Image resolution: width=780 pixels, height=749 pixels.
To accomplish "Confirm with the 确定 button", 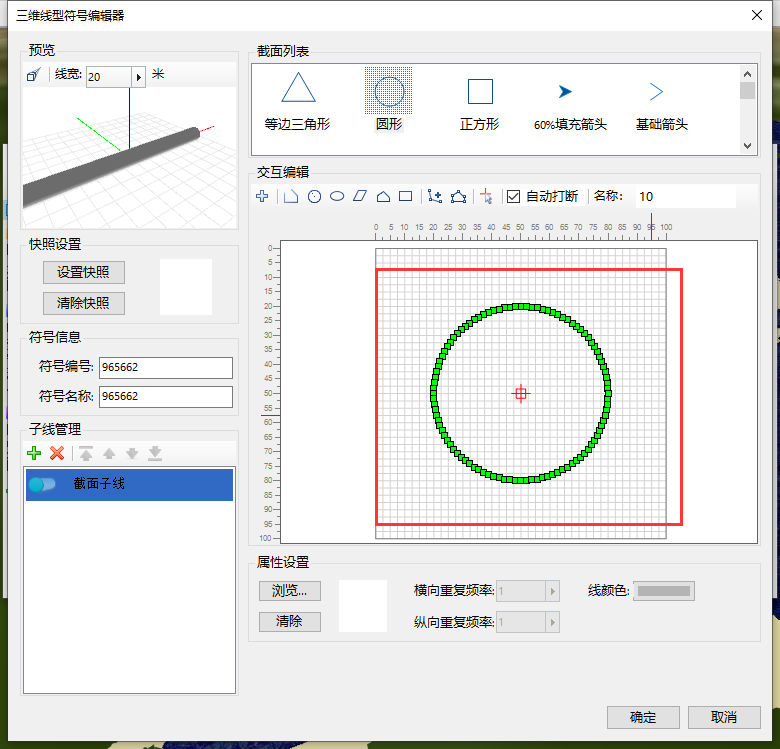I will (x=643, y=717).
